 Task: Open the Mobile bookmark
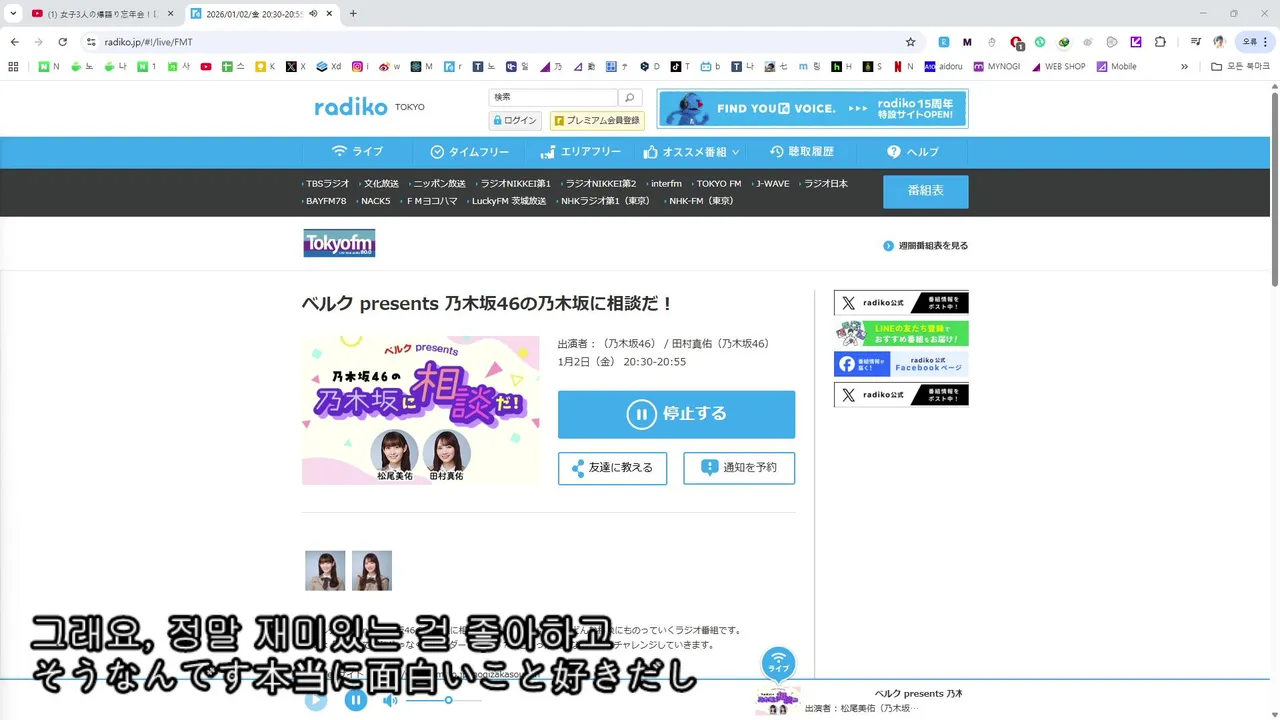point(1117,67)
